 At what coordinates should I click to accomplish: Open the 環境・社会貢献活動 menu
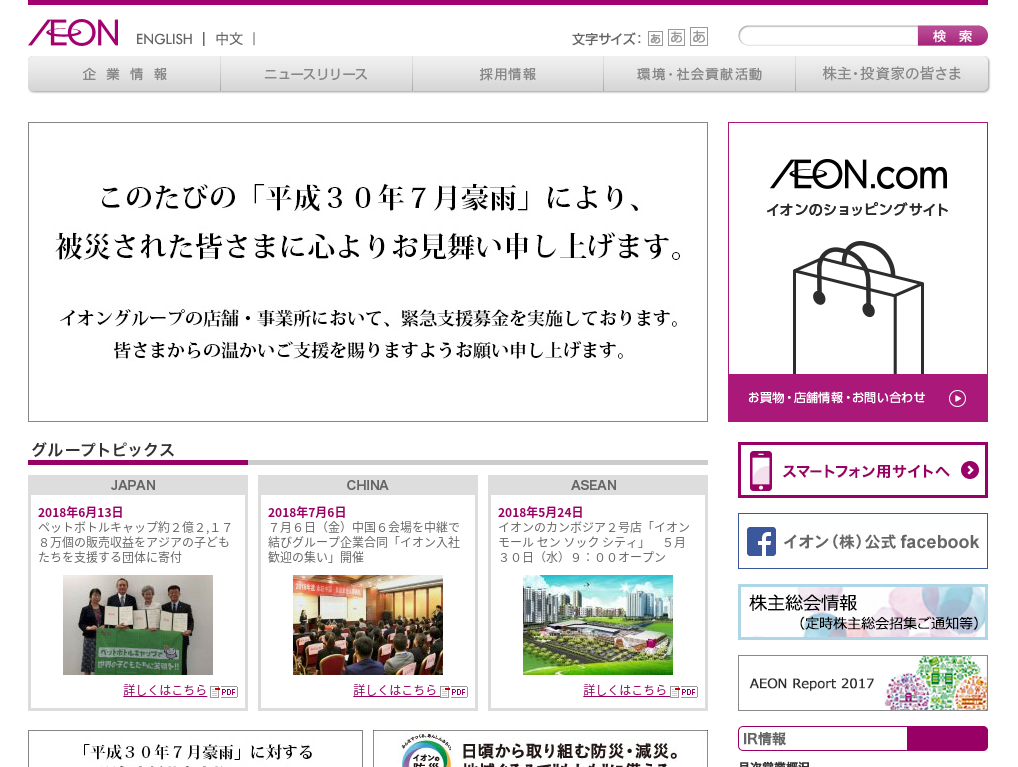tap(699, 74)
